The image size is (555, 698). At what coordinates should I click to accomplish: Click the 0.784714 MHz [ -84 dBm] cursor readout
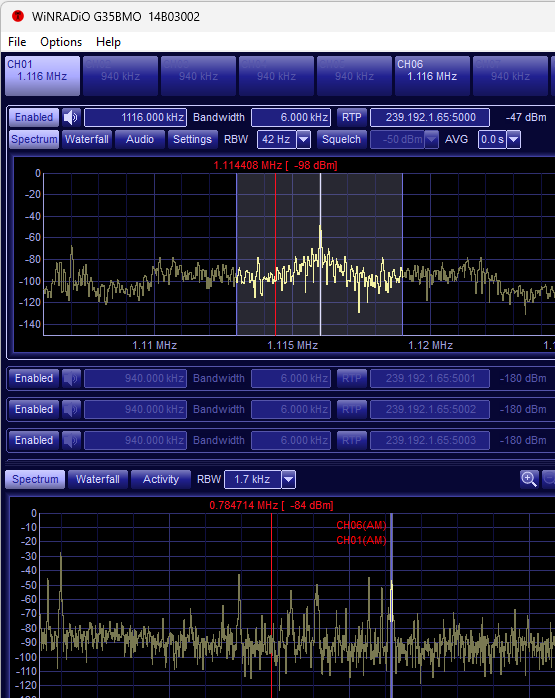tap(271, 506)
